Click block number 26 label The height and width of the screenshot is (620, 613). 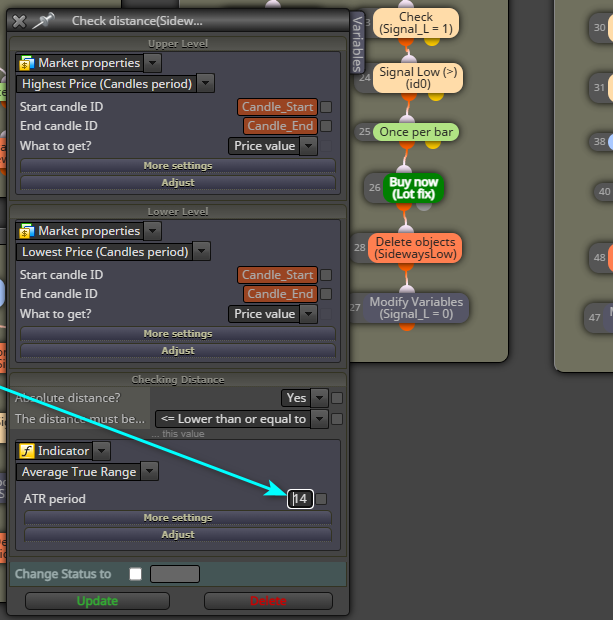click(375, 187)
